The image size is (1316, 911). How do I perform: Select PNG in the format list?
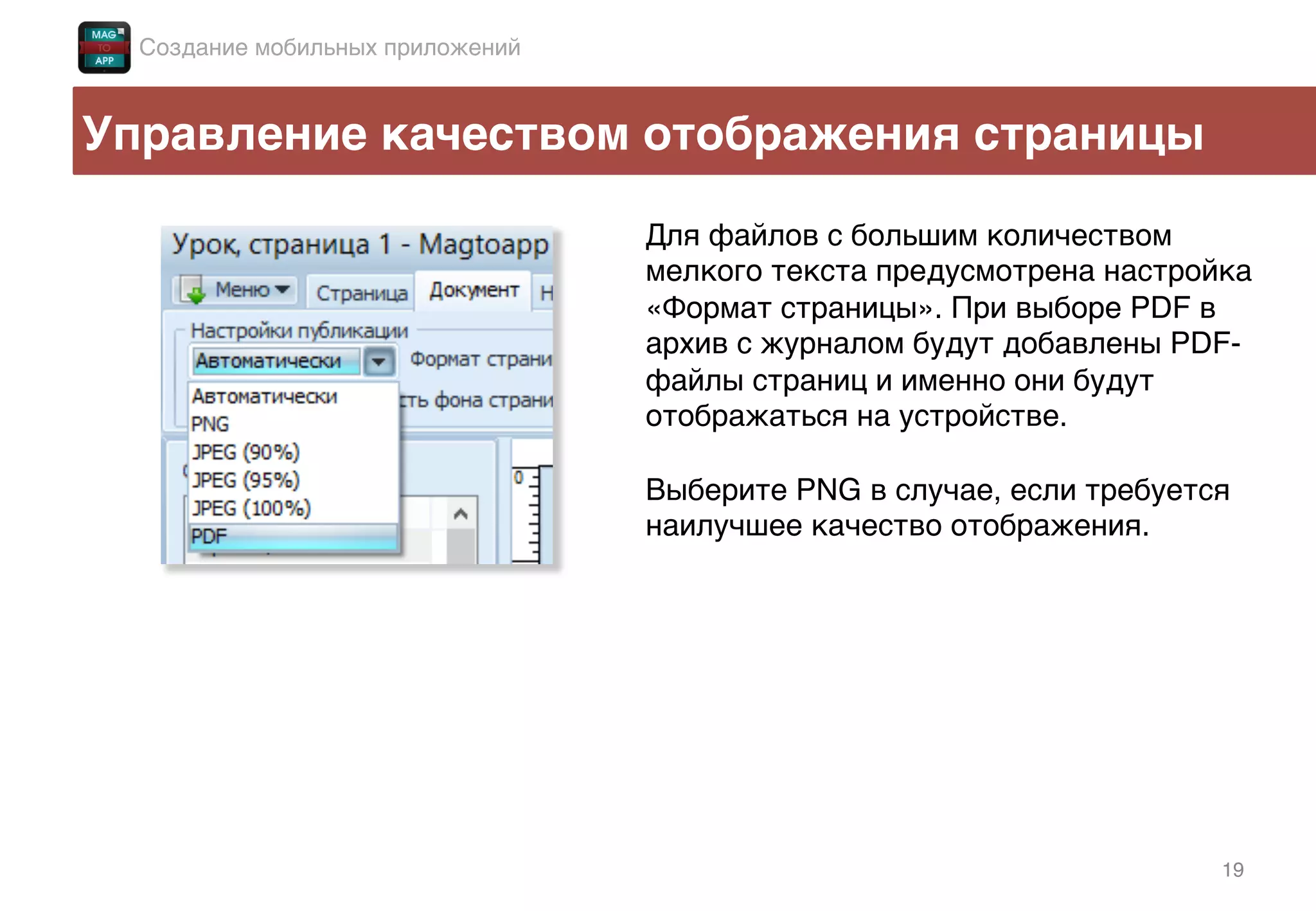tap(210, 424)
